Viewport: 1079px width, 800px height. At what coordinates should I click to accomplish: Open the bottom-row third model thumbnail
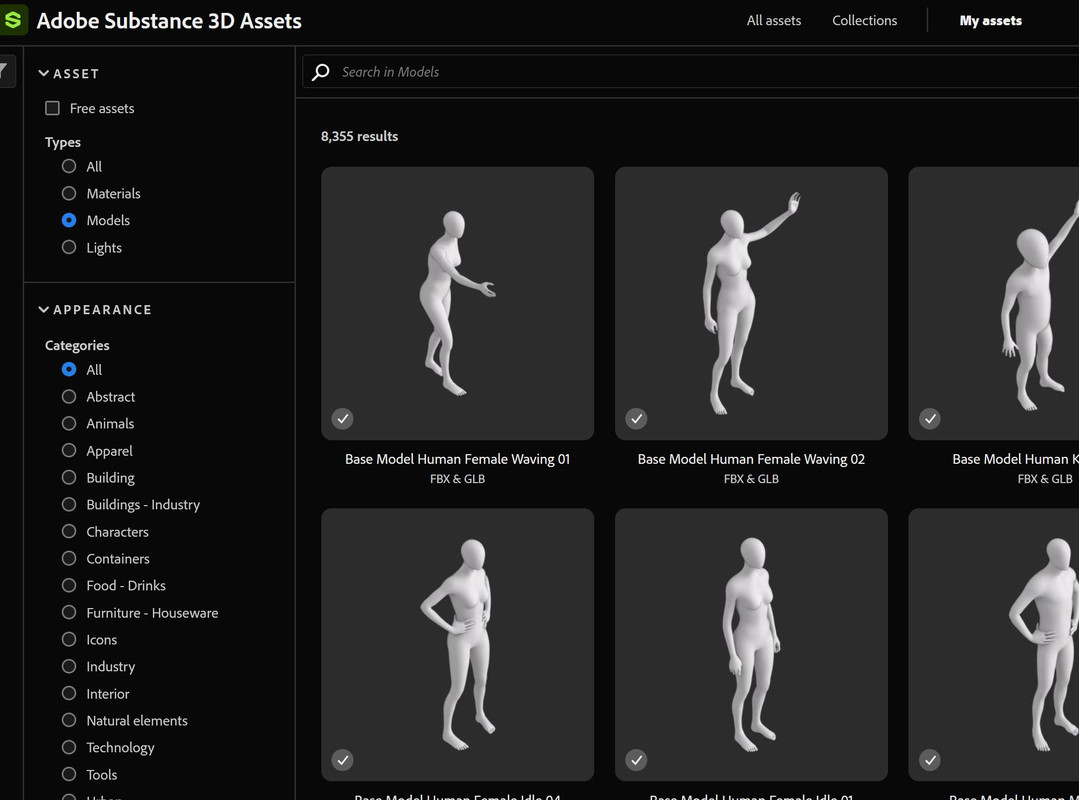coord(994,645)
